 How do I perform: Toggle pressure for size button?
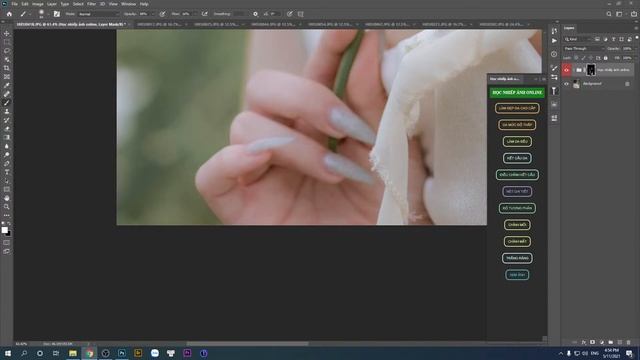pyautogui.click(x=289, y=14)
